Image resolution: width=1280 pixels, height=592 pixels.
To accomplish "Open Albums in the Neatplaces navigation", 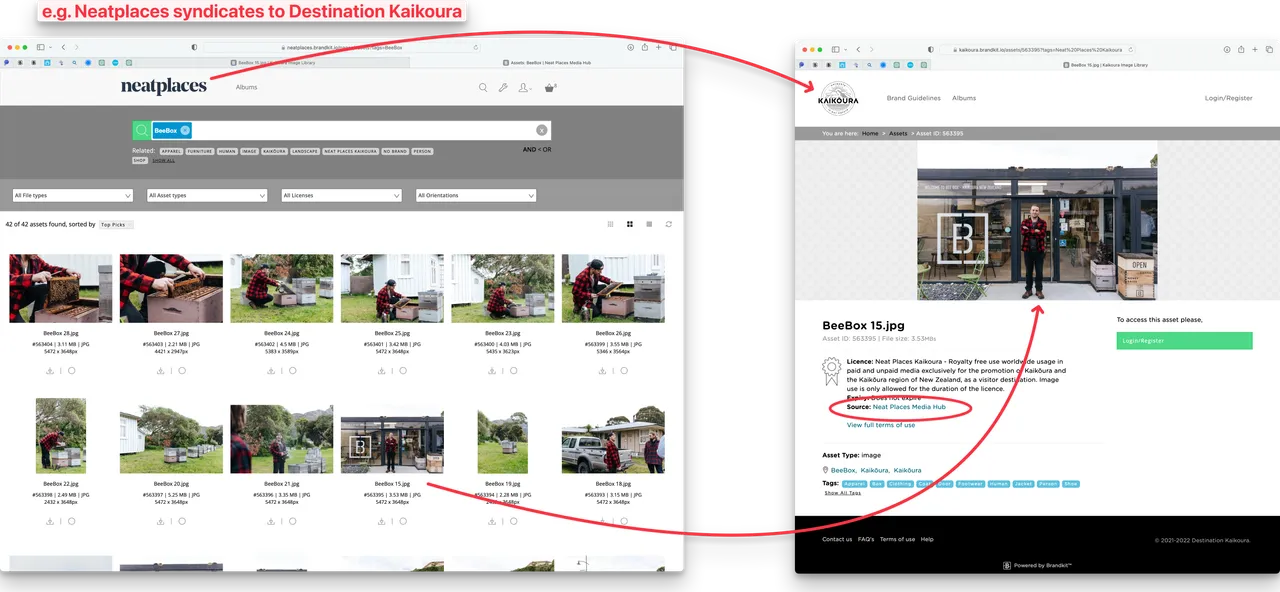I will tap(246, 87).
